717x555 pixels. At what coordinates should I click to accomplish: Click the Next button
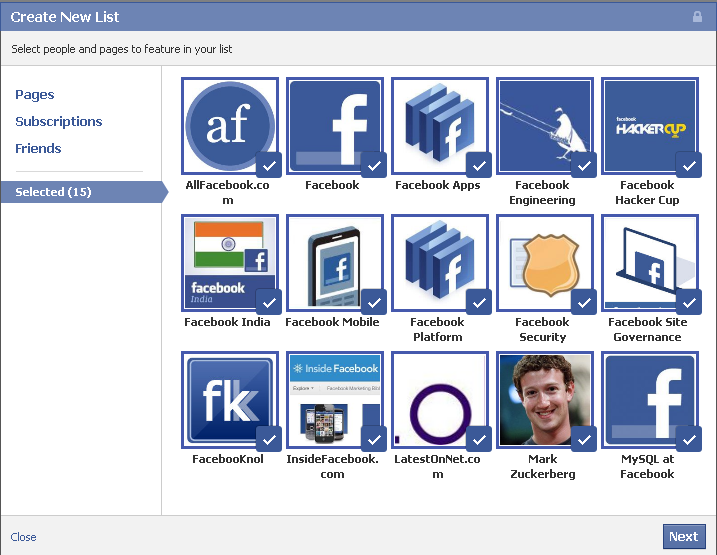(x=684, y=536)
